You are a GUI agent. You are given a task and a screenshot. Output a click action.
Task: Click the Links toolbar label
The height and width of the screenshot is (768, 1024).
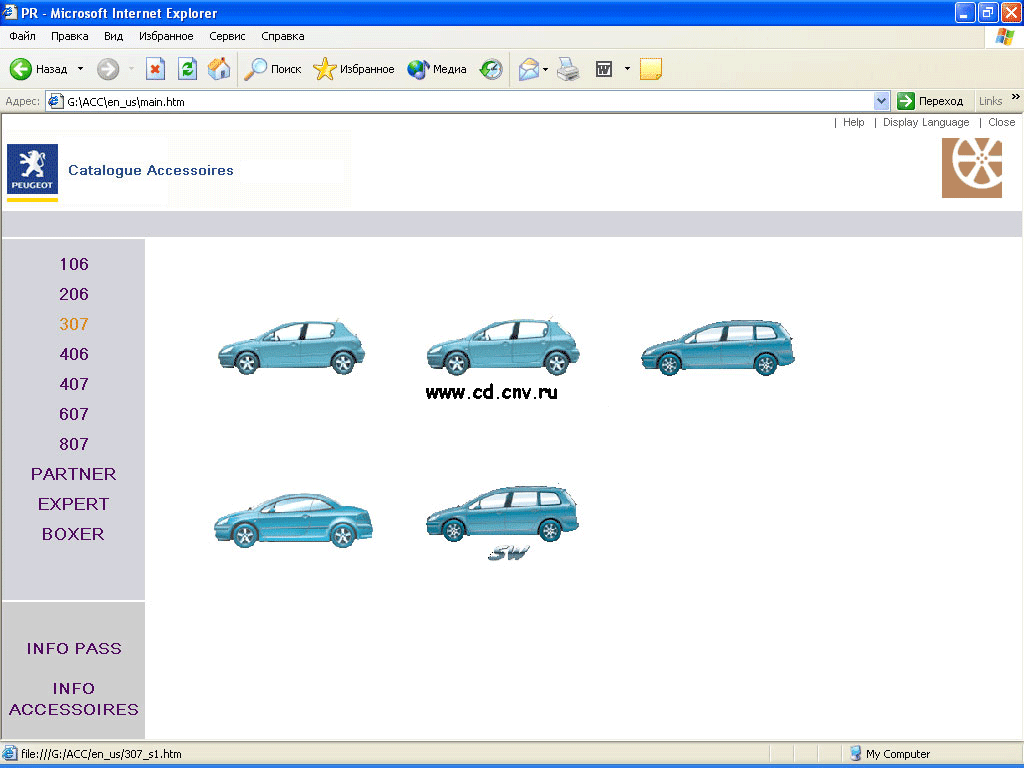click(x=990, y=101)
